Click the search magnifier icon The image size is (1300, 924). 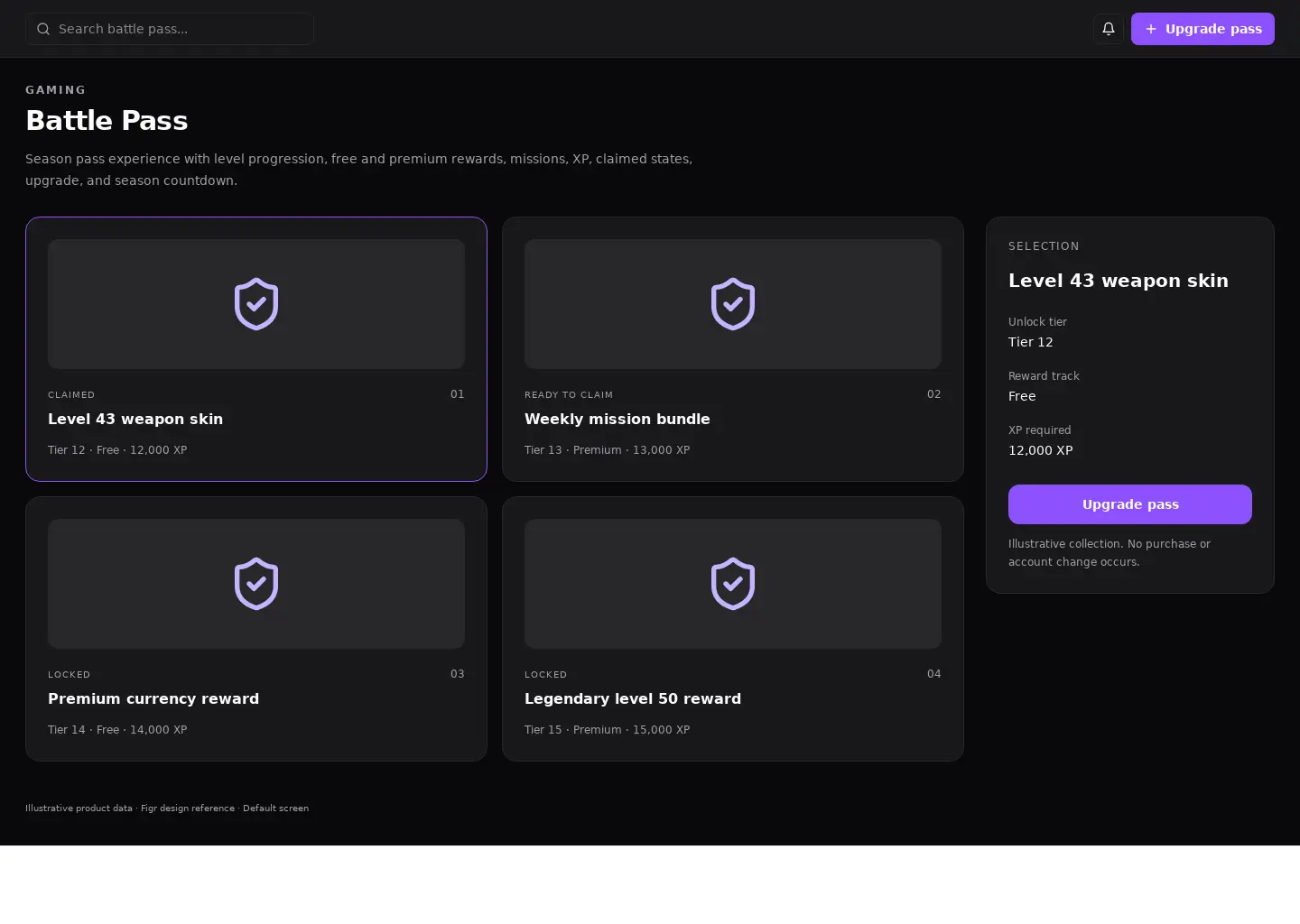click(43, 29)
